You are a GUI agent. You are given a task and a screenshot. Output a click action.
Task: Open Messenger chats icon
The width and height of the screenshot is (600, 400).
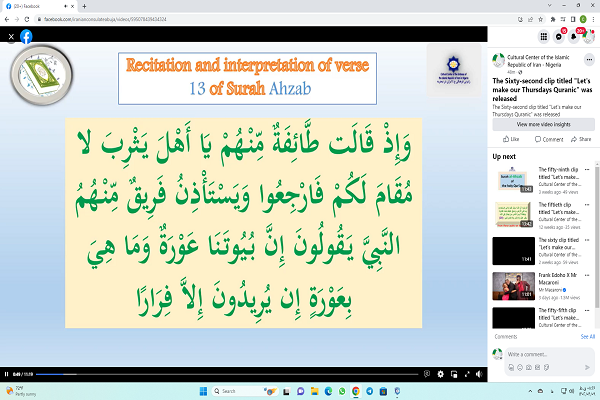click(559, 36)
